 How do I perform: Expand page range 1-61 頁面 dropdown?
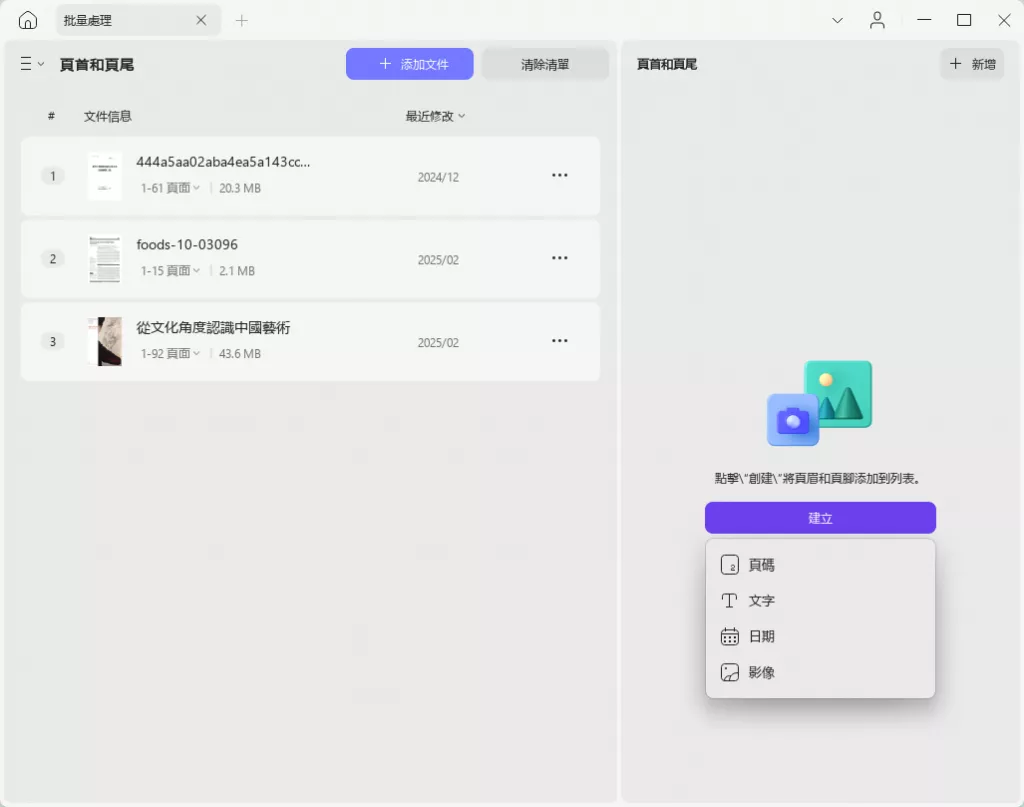click(x=170, y=188)
